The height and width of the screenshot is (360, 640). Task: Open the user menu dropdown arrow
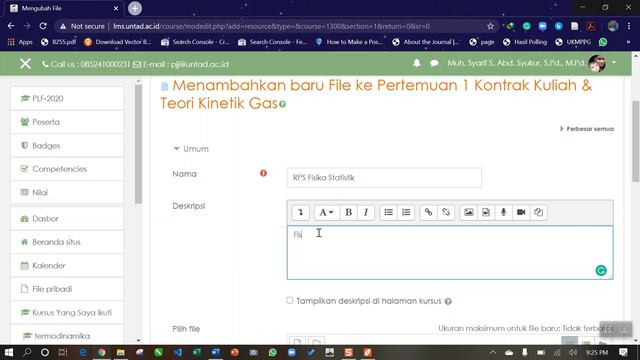point(613,63)
